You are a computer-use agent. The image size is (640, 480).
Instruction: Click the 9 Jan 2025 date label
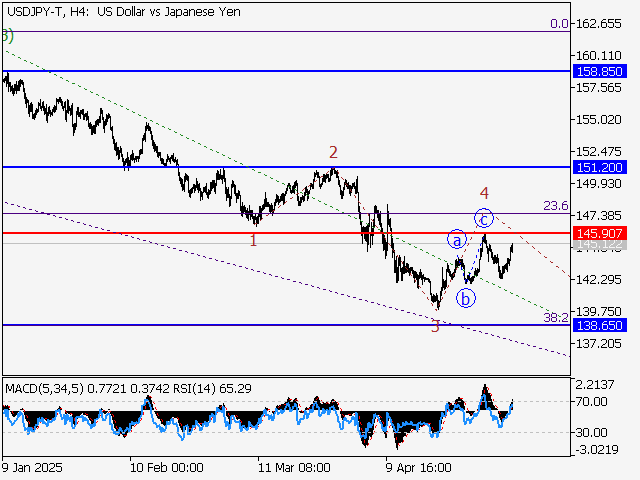[34, 467]
